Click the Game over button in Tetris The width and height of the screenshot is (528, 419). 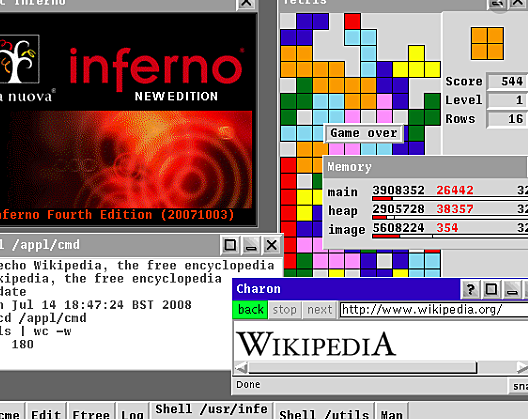(x=364, y=133)
